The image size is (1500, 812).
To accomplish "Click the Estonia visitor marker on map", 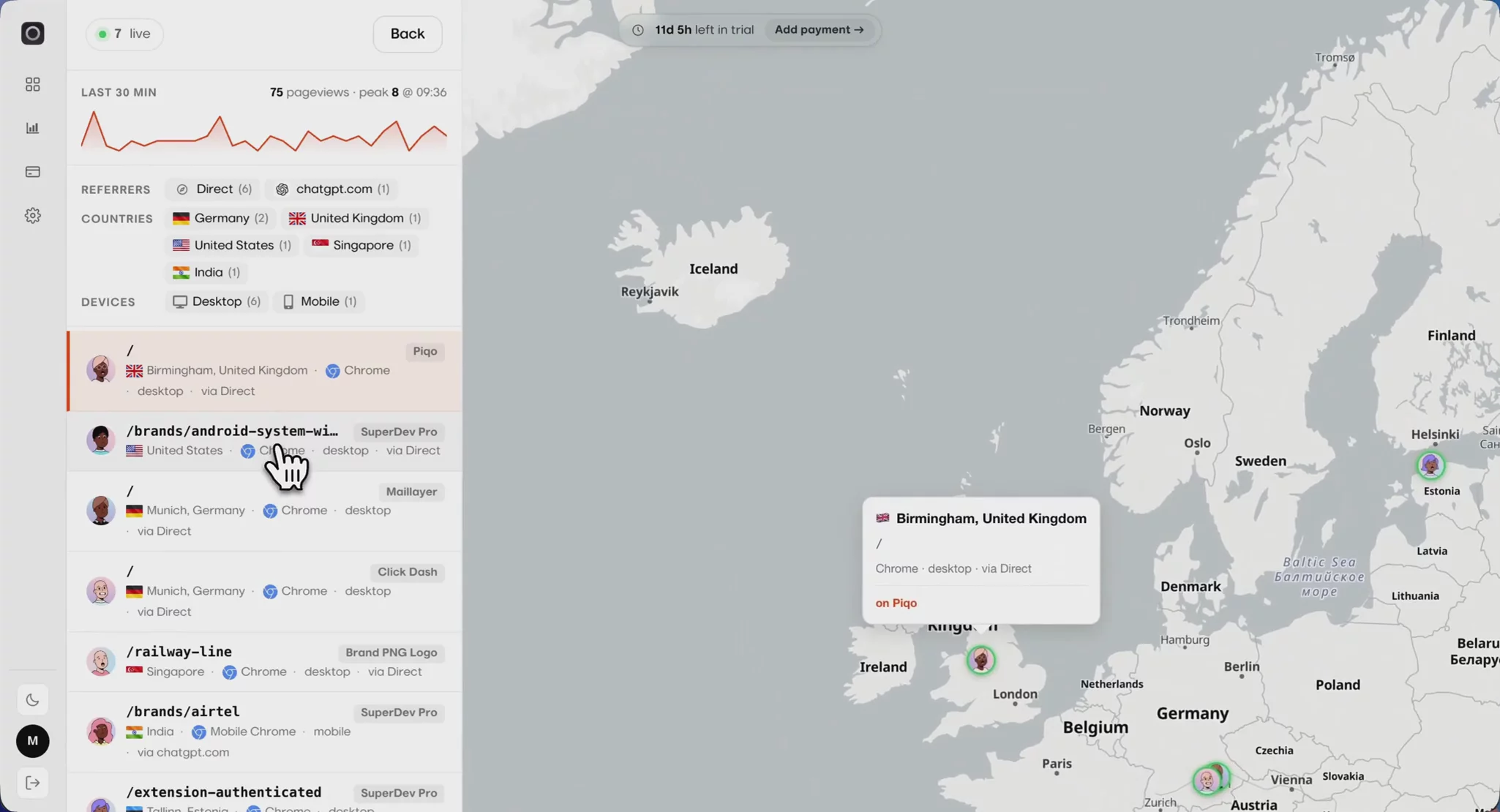I will point(1430,465).
